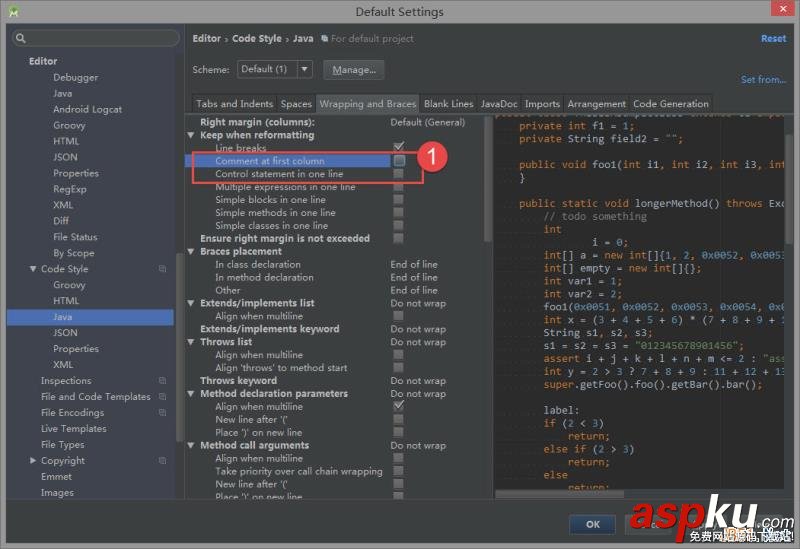Viewport: 800px width, 549px height.
Task: Click the 'For default project' icon in breadcrumb
Action: point(324,38)
